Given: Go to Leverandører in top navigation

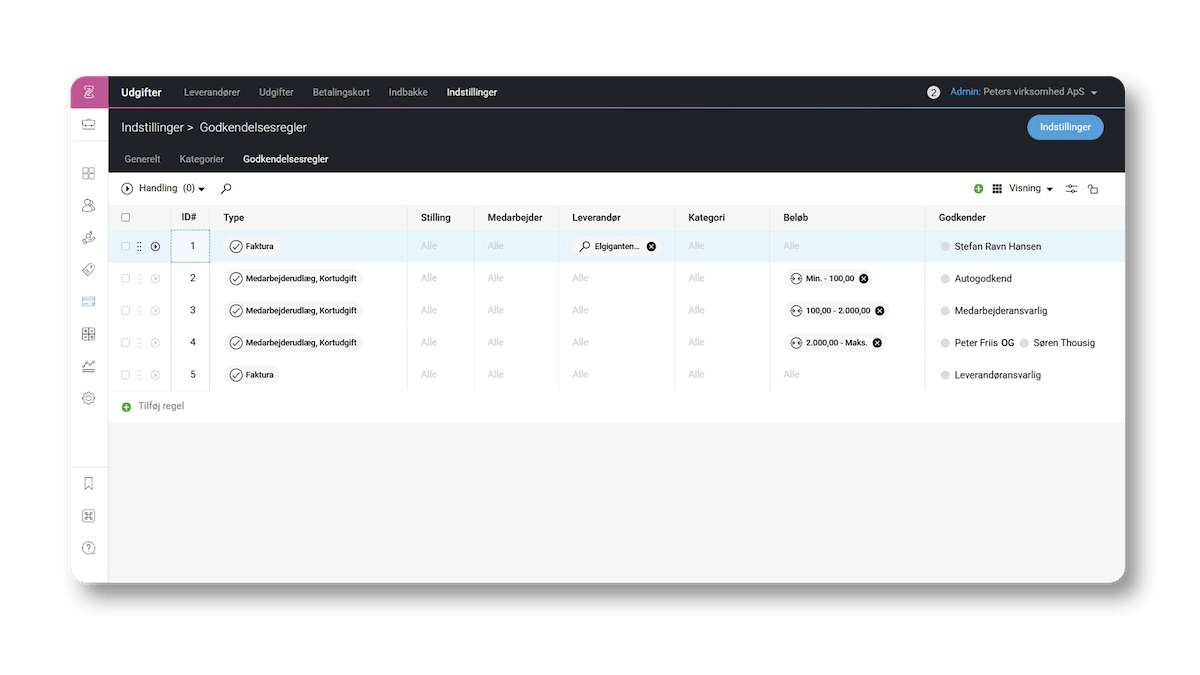Looking at the screenshot, I should tap(212, 92).
